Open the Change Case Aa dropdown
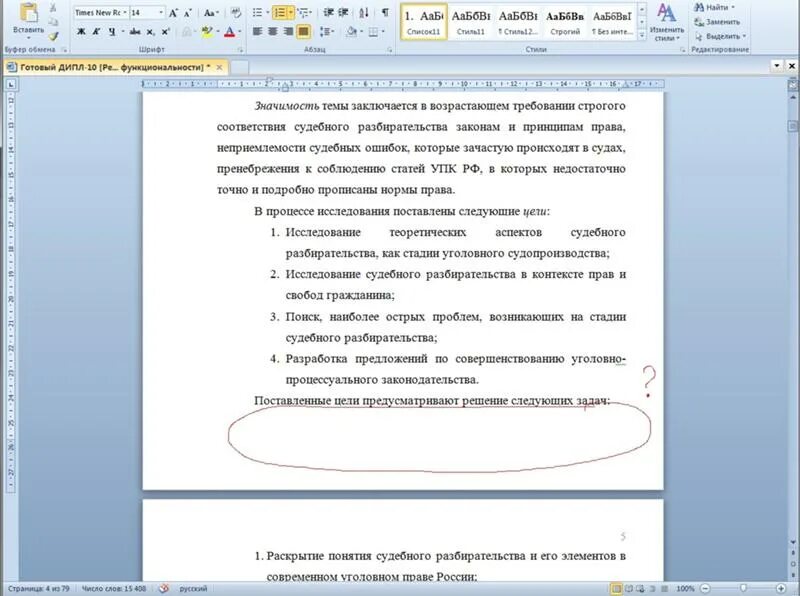The height and width of the screenshot is (596, 800). coord(211,13)
